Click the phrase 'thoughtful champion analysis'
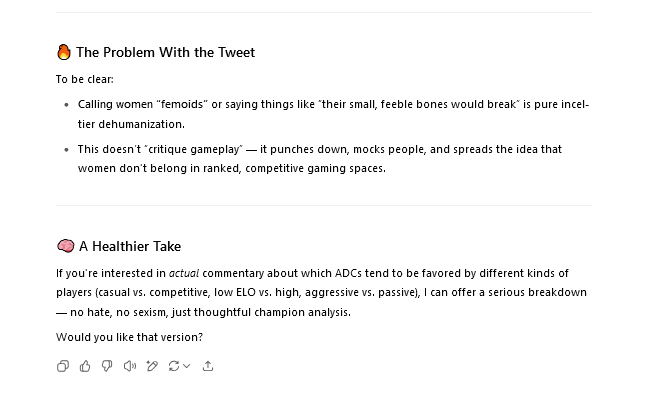 pyautogui.click(x=272, y=312)
